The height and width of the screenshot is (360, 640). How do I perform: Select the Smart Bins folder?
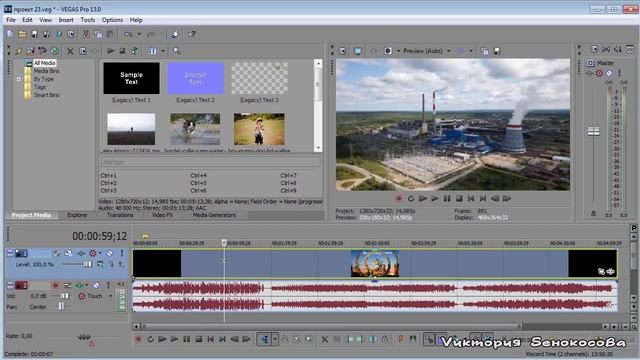point(47,95)
